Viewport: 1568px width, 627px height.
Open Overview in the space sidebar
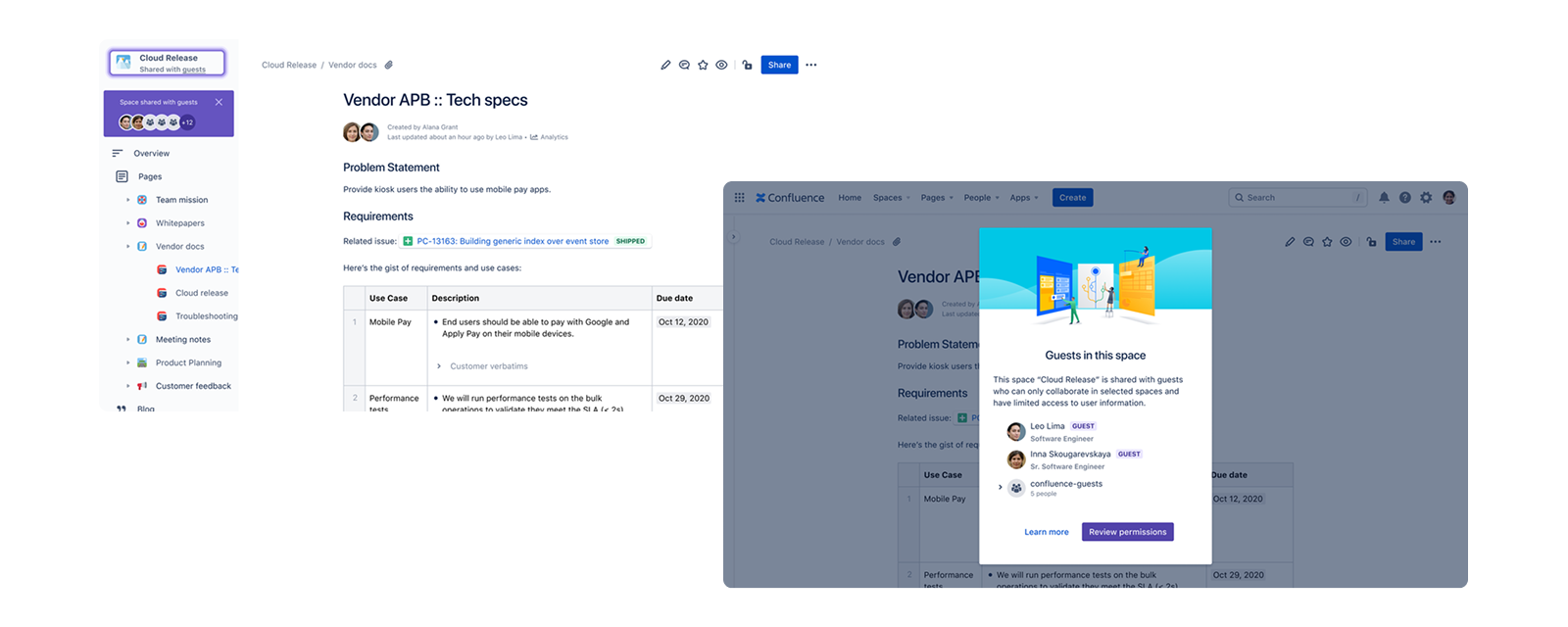pos(151,153)
